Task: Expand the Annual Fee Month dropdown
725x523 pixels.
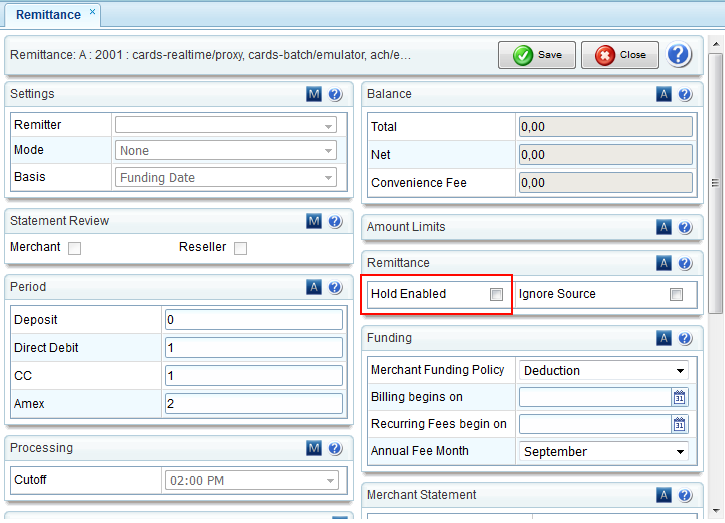Action: point(603,451)
